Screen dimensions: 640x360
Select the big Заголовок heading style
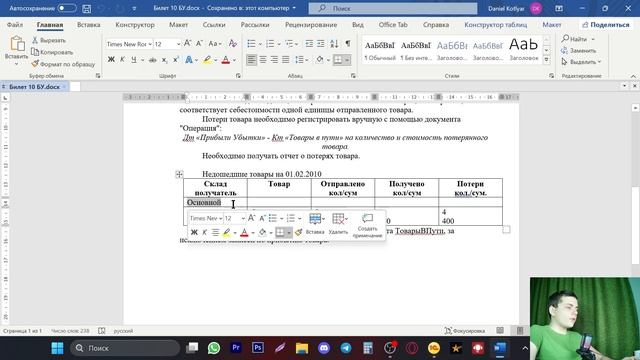[x=524, y=49]
